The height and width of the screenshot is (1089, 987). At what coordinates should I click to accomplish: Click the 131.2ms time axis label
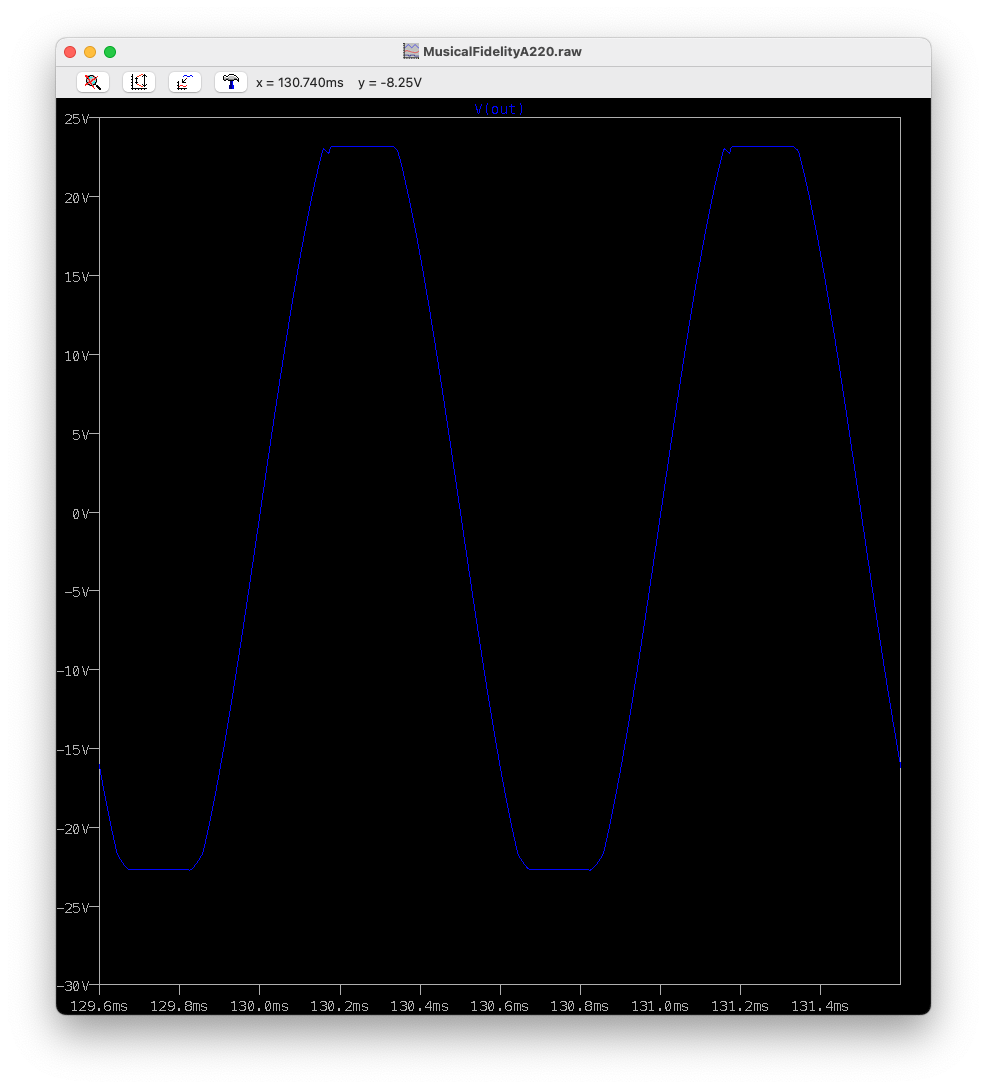[x=740, y=1006]
